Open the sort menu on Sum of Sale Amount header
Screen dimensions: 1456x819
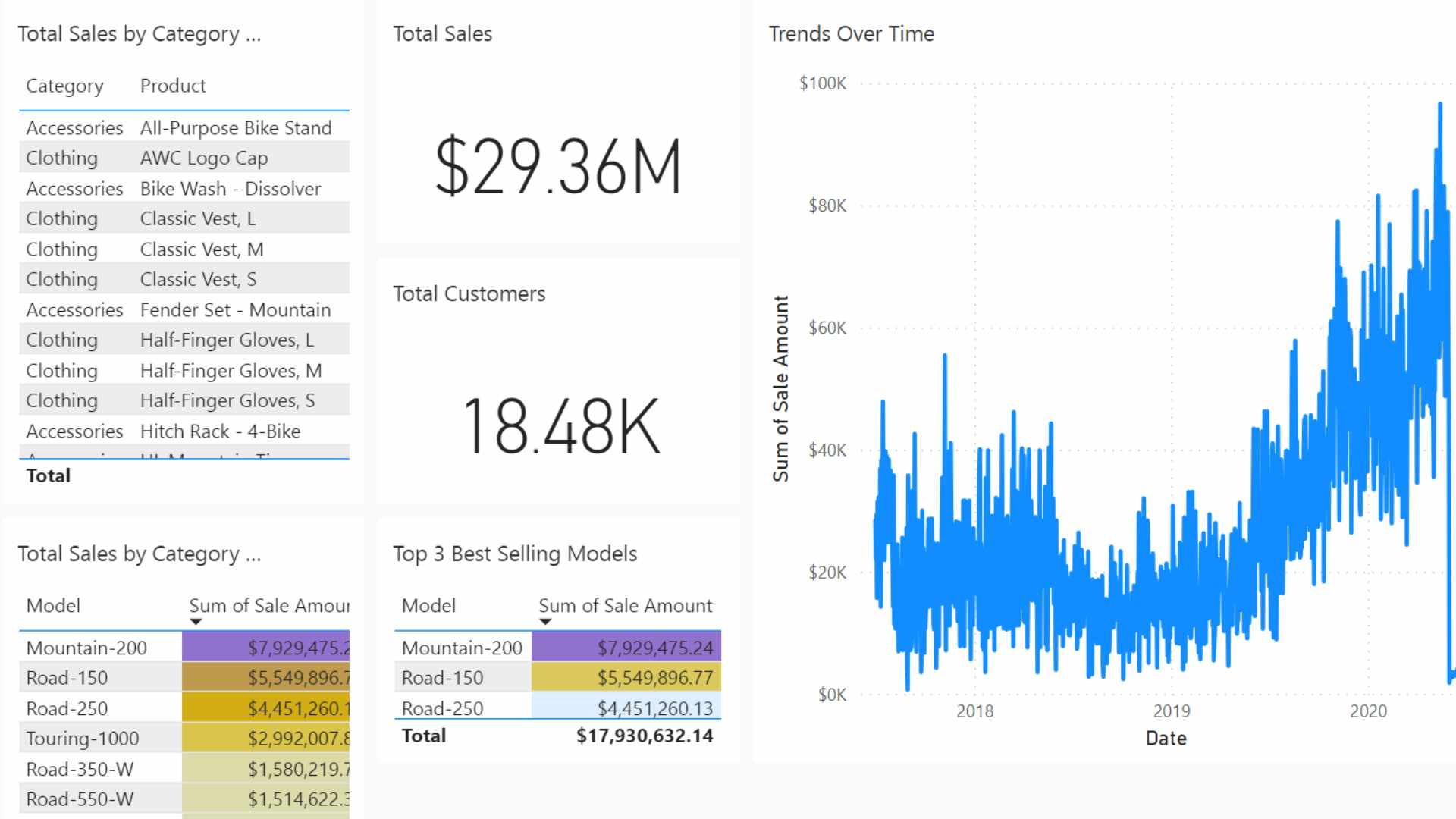tap(625, 606)
